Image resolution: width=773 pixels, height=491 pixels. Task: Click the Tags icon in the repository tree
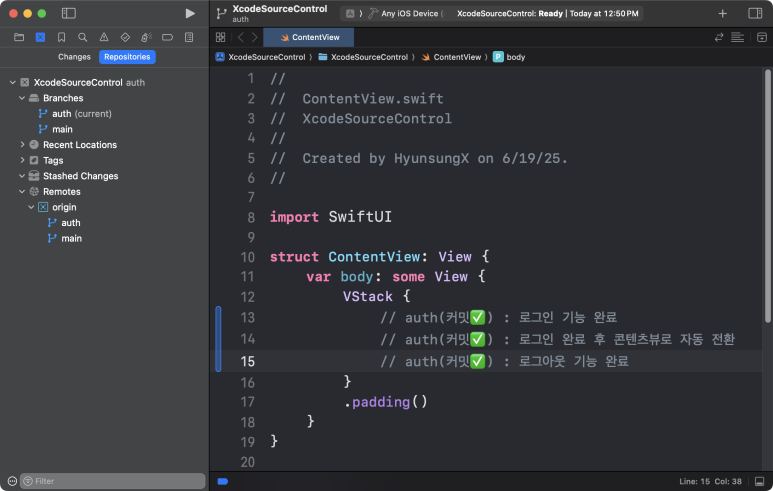(34, 160)
